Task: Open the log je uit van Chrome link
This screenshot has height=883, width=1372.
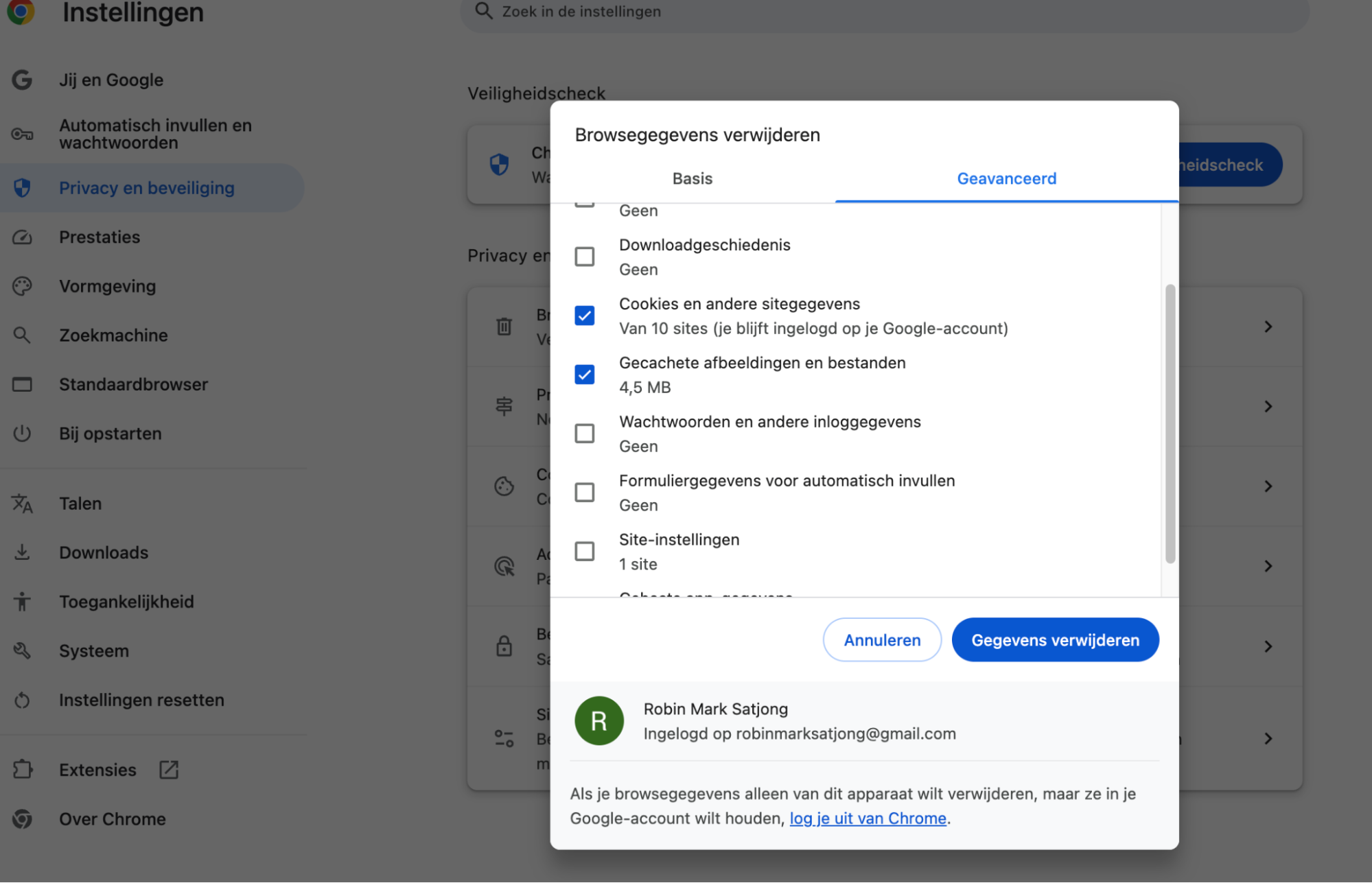Action: (868, 818)
